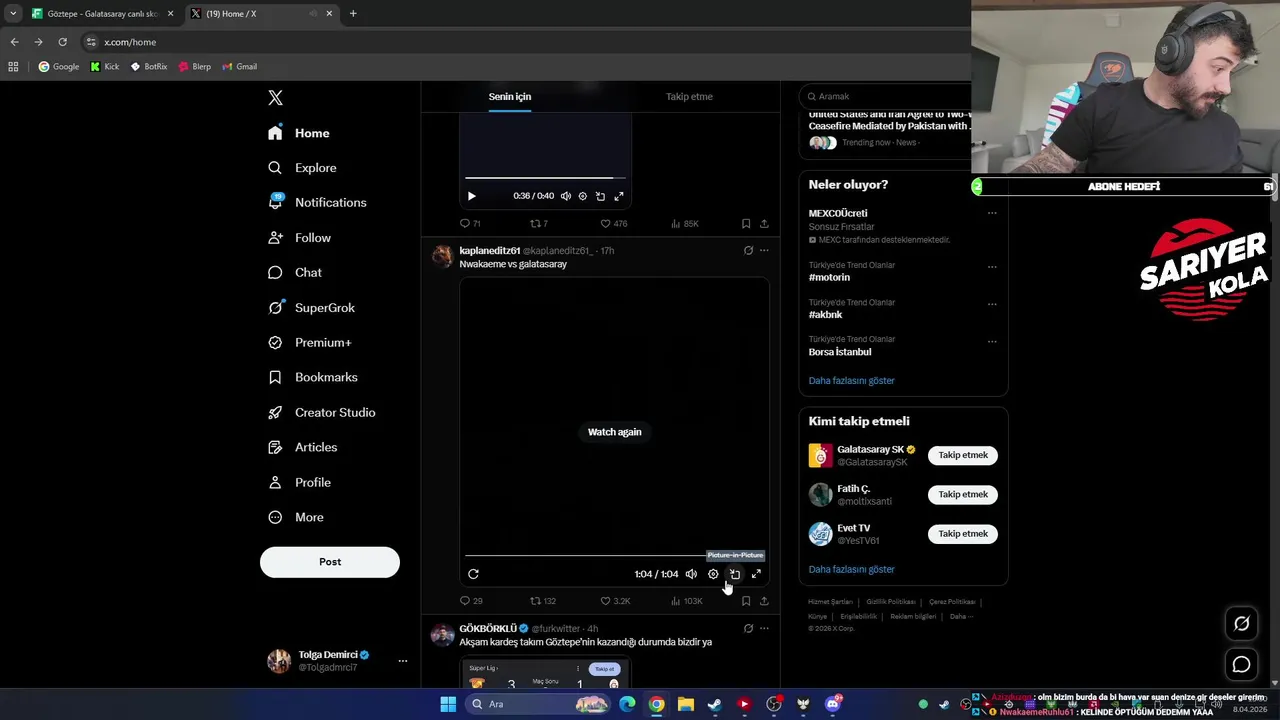This screenshot has width=1280, height=720.
Task: Follow Galatasaray SK with Takip etmek
Action: click(963, 455)
